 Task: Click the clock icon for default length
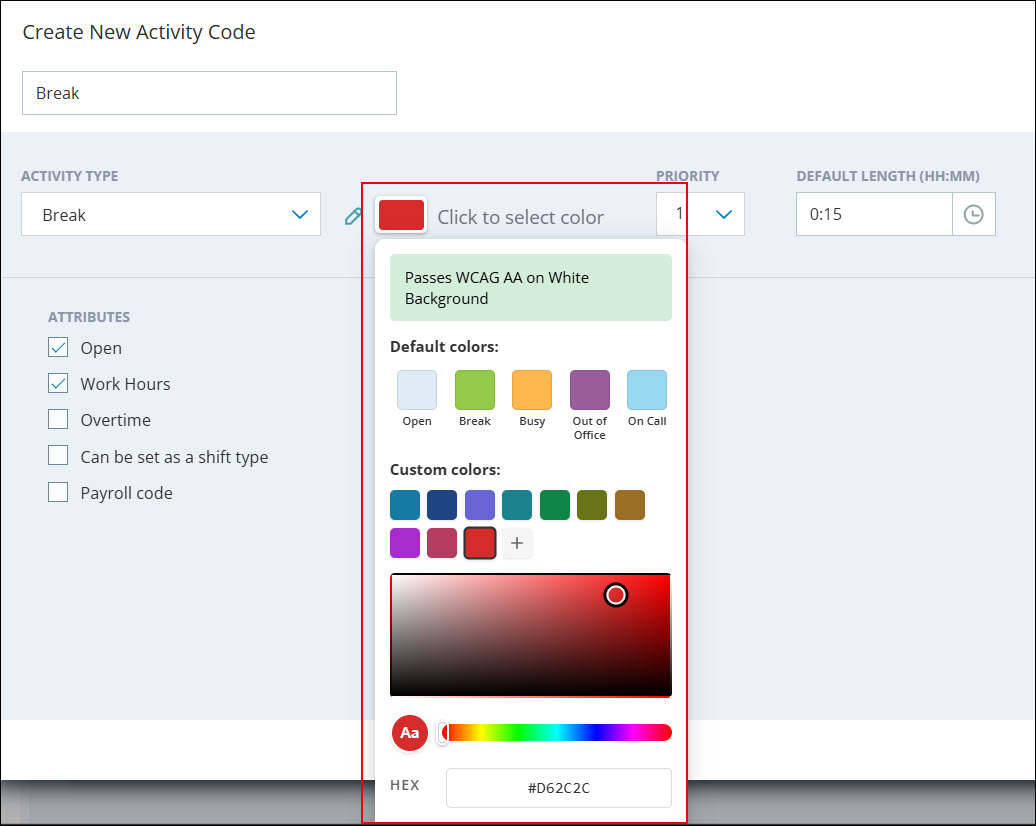pos(973,215)
